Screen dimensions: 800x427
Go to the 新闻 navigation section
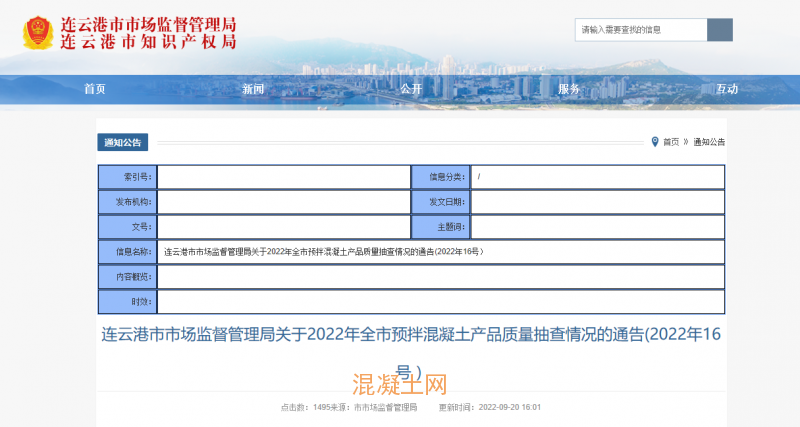point(252,89)
